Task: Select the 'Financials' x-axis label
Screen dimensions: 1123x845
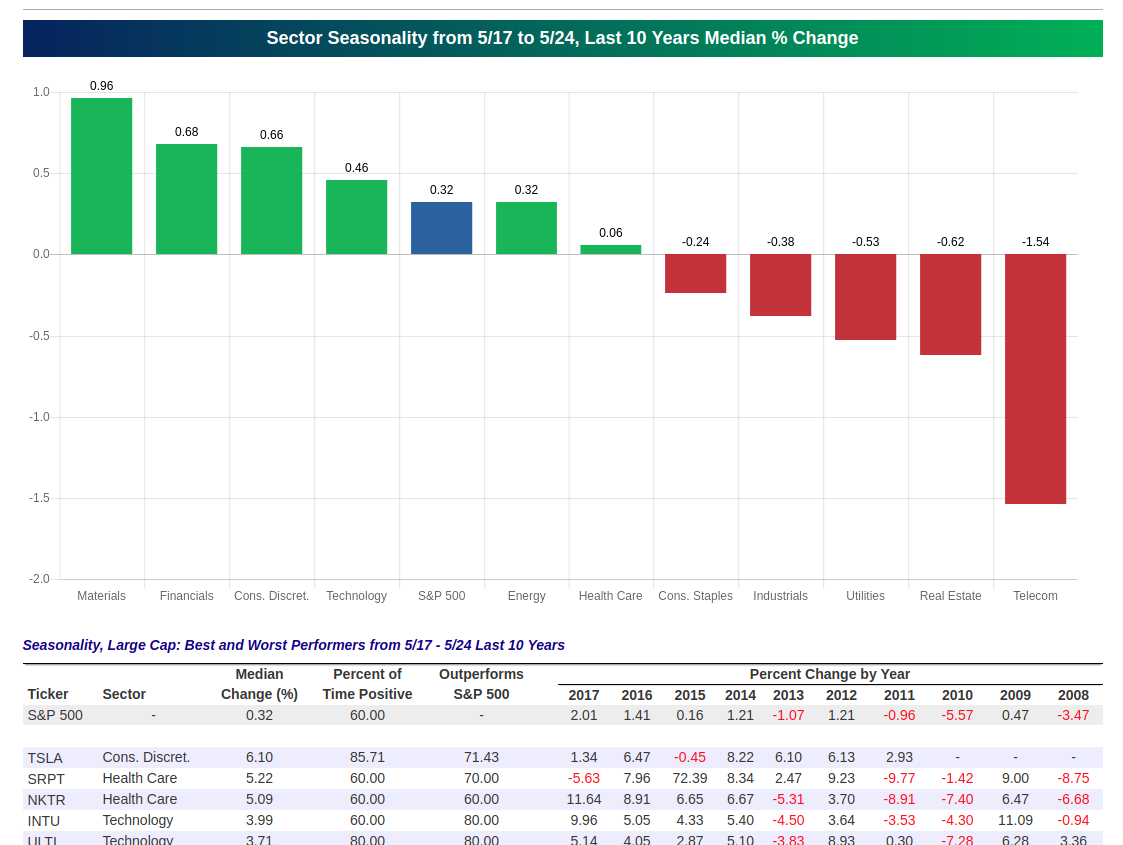Action: 186,596
